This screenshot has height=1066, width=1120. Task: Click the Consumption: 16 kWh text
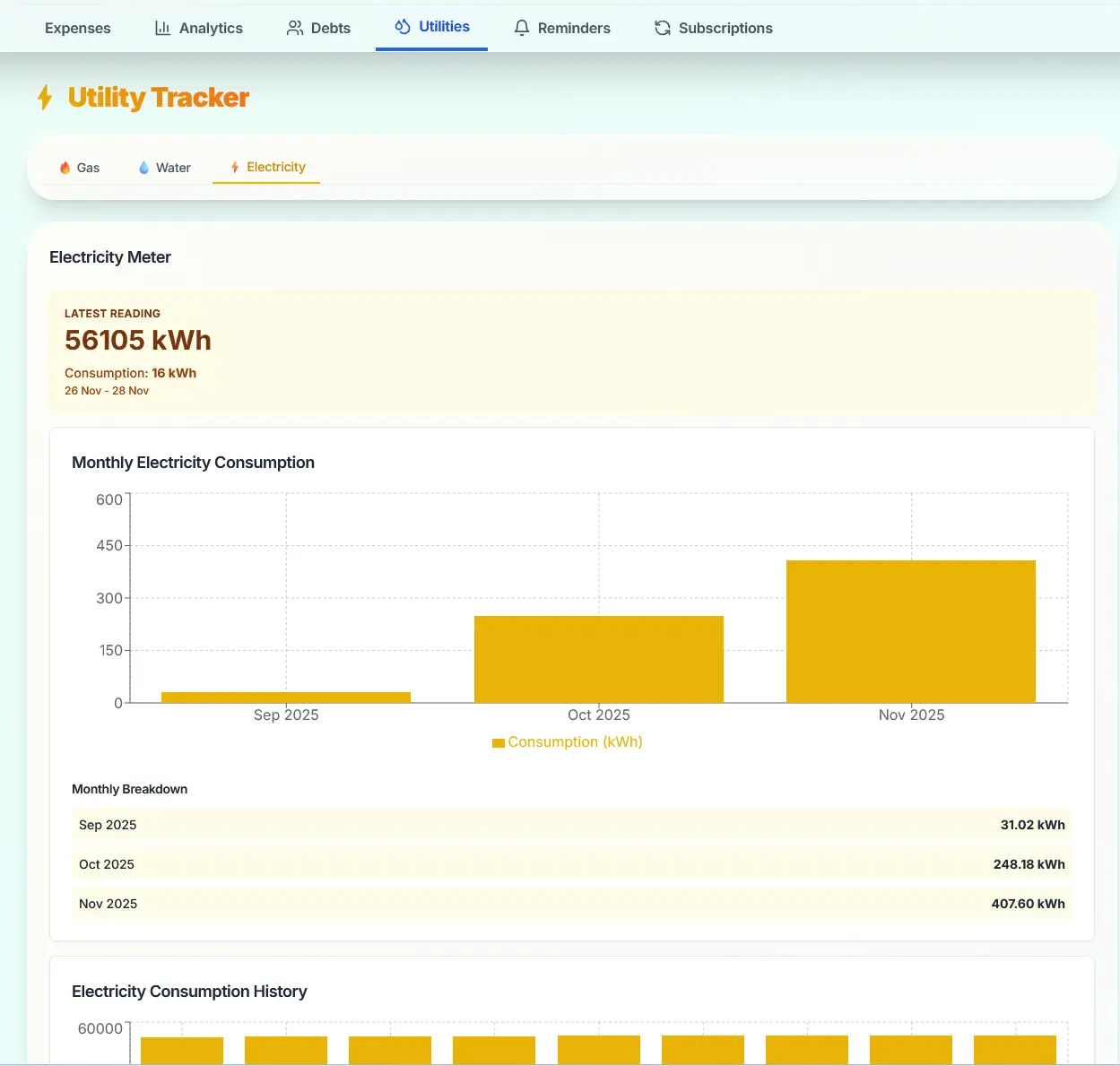[130, 373]
